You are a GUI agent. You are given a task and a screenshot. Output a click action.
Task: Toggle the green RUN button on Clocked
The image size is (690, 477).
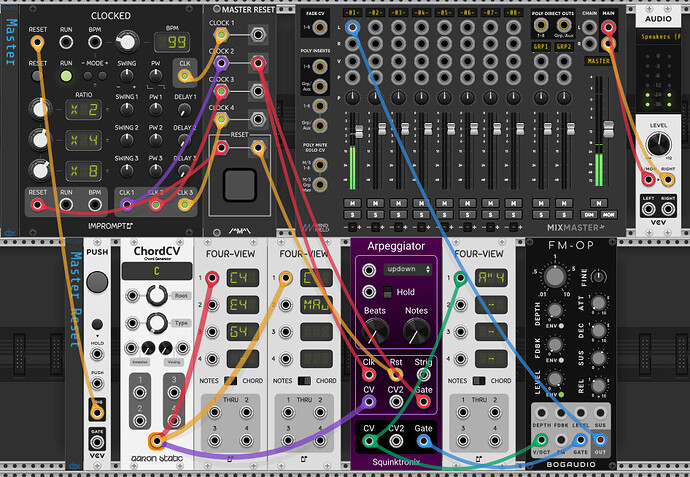(66, 76)
